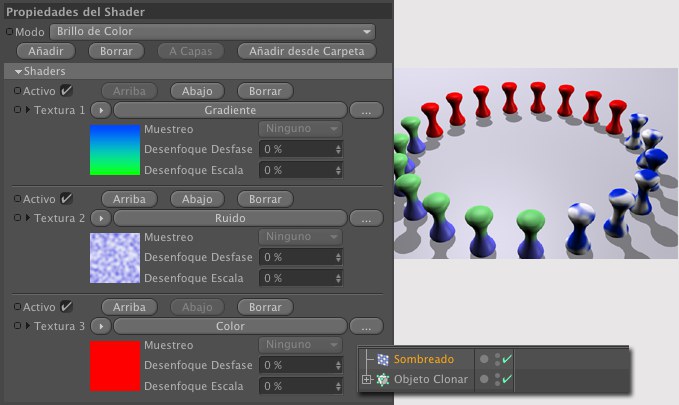
Task: Expand Textura 3 disclosure triangle
Action: click(x=28, y=326)
